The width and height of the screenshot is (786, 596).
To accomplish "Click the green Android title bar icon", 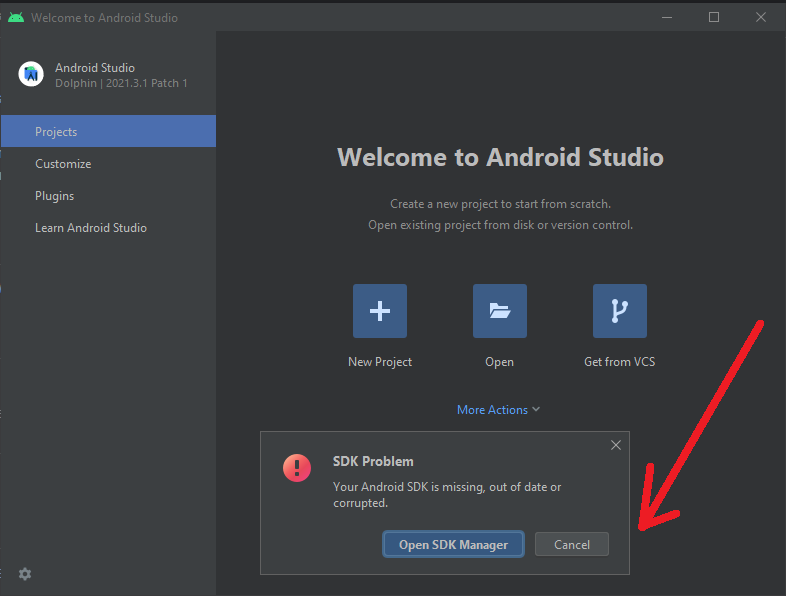I will click(x=16, y=18).
